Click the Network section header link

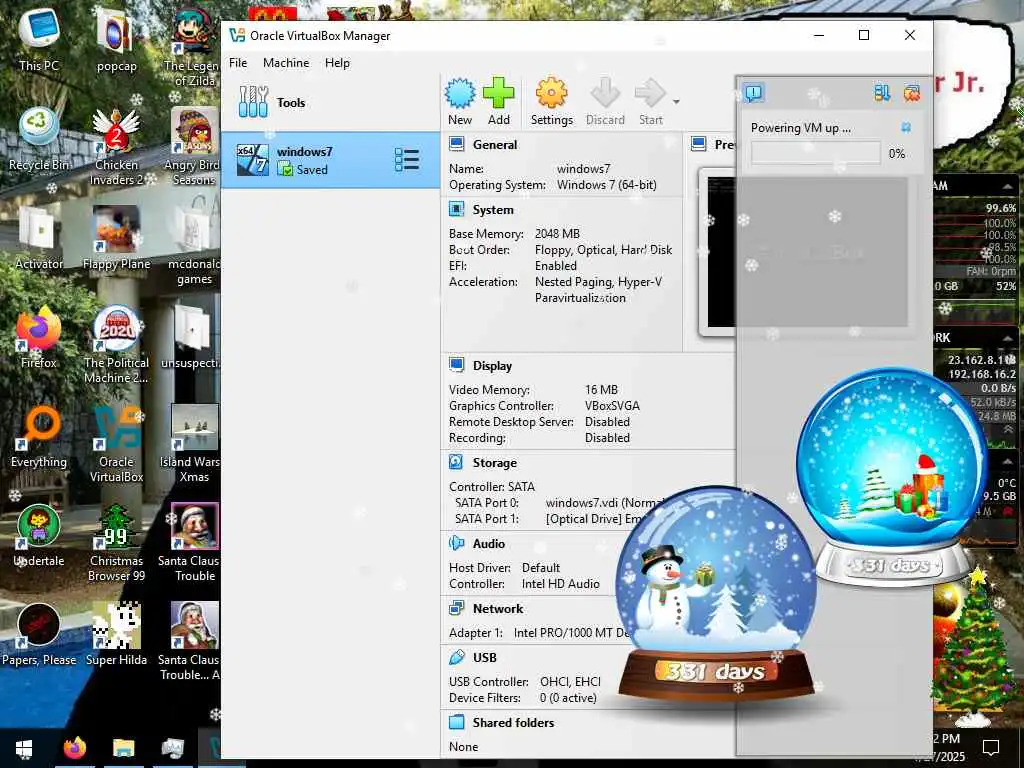pos(498,609)
